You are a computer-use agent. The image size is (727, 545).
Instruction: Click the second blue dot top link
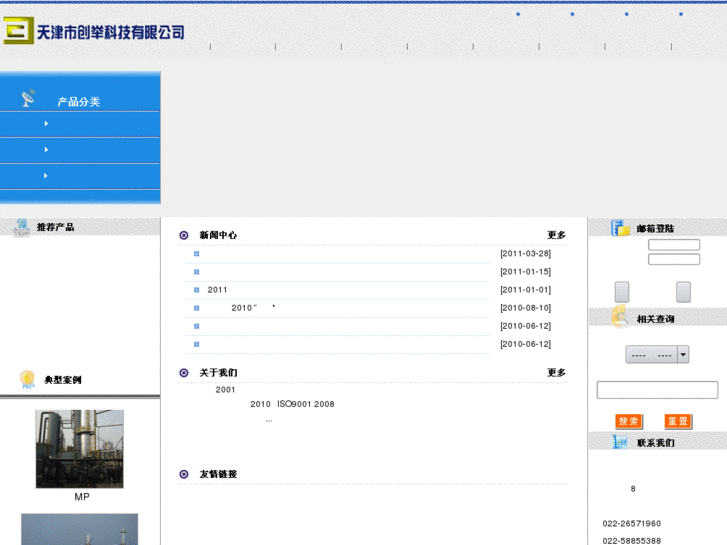572,14
